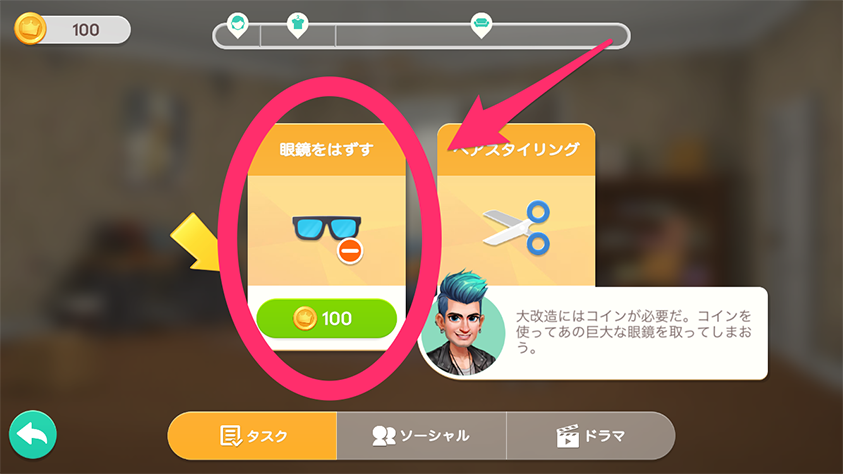
Task: Tap the face marker on progress bar
Action: pos(237,25)
